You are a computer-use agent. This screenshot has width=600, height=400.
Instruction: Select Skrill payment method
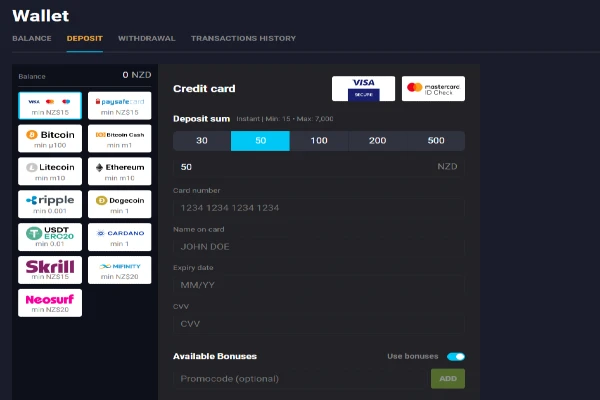(x=50, y=269)
